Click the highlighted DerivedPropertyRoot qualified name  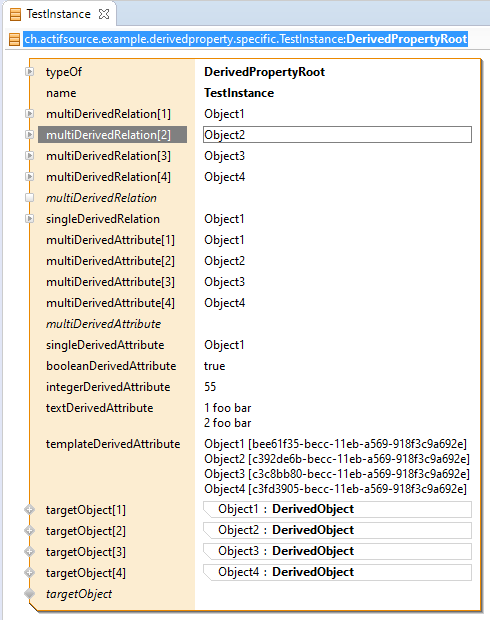[246, 39]
